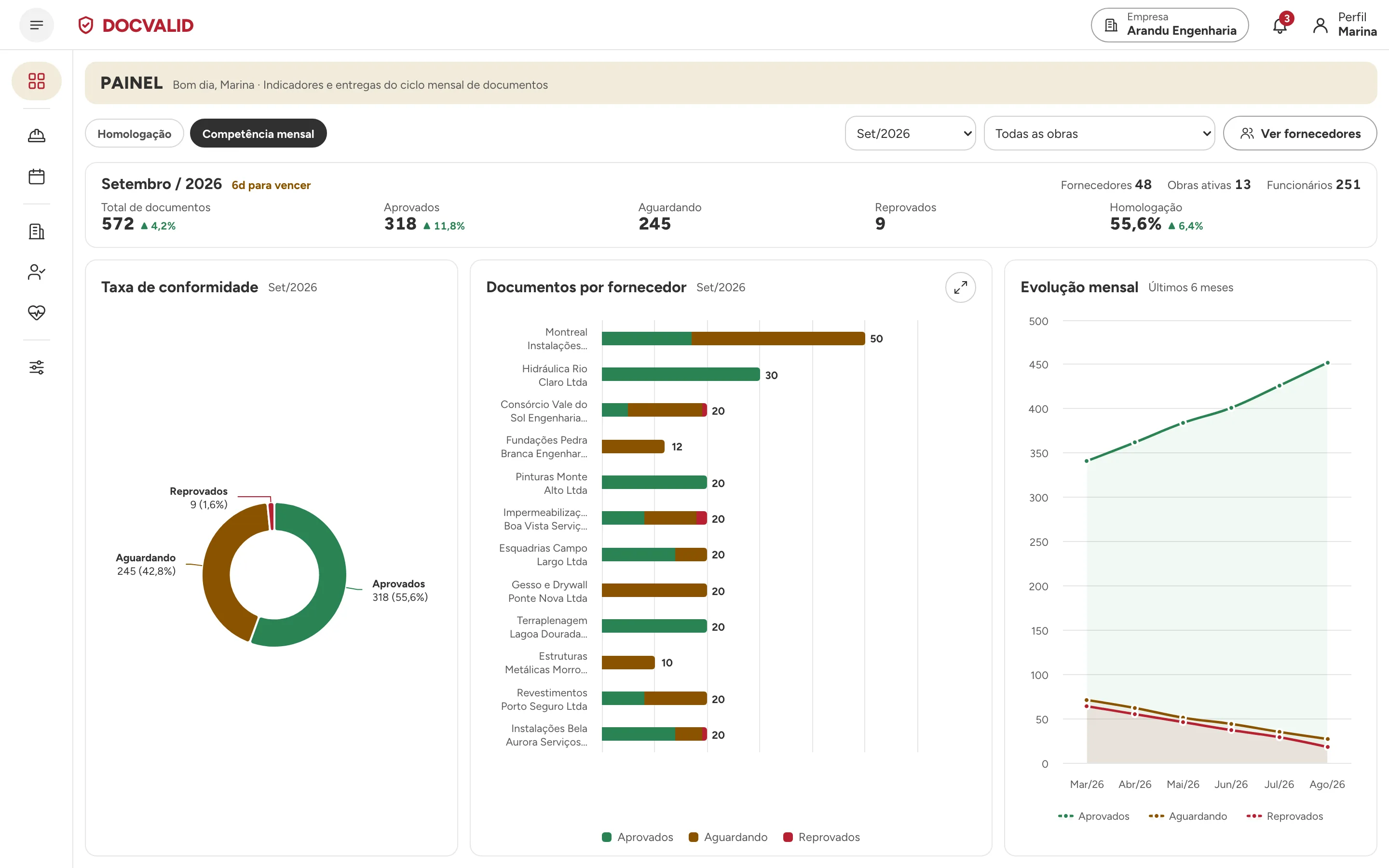This screenshot has width=1389, height=868.
Task: Click the Reprovados 9 (1,6%) donut label
Action: tap(199, 498)
